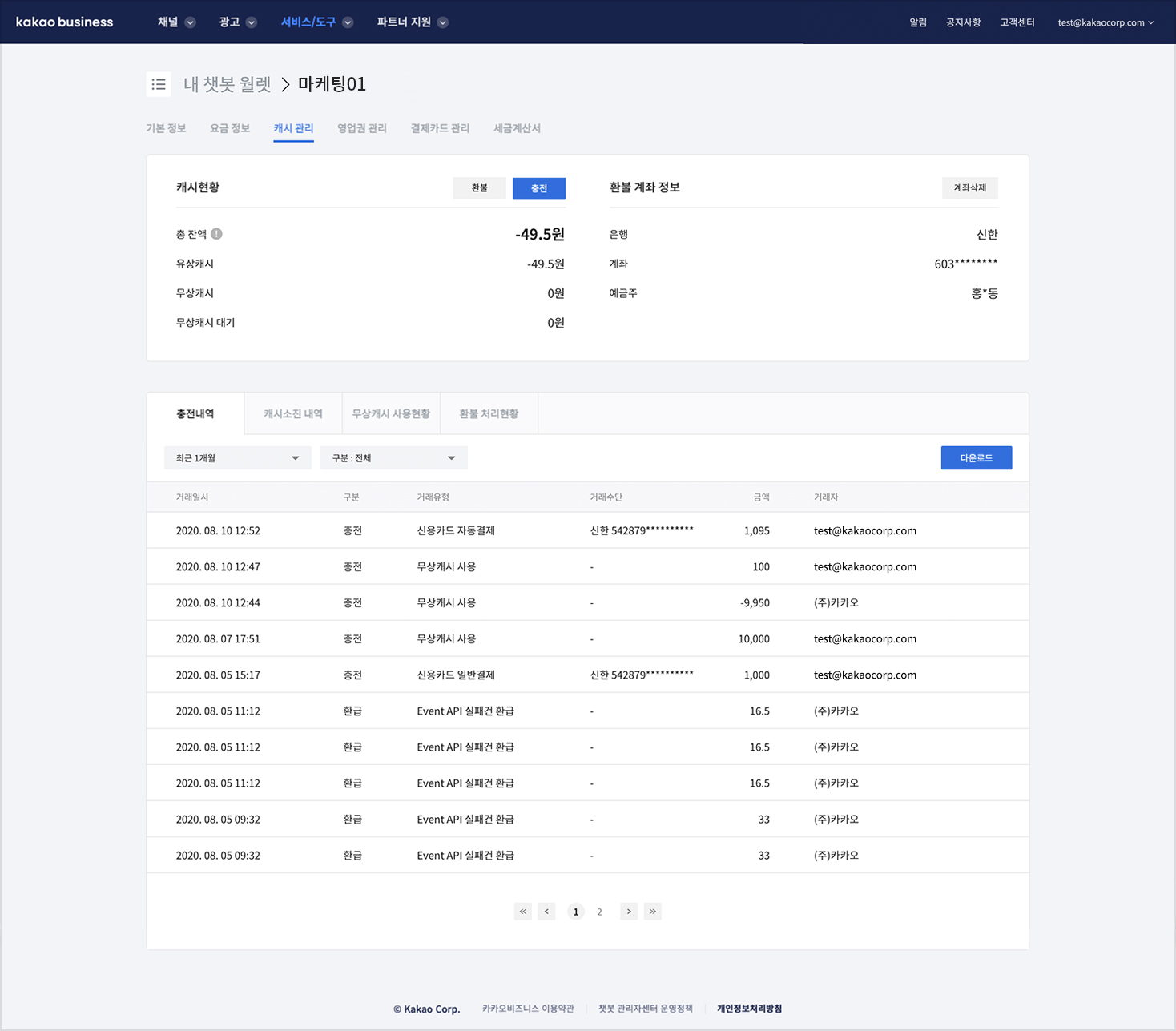
Task: Expand the 채널 menu chevron
Action: (x=190, y=22)
